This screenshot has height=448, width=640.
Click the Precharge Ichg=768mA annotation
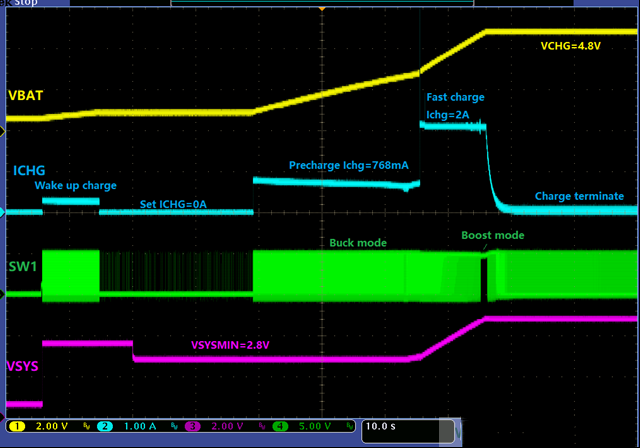pyautogui.click(x=349, y=165)
